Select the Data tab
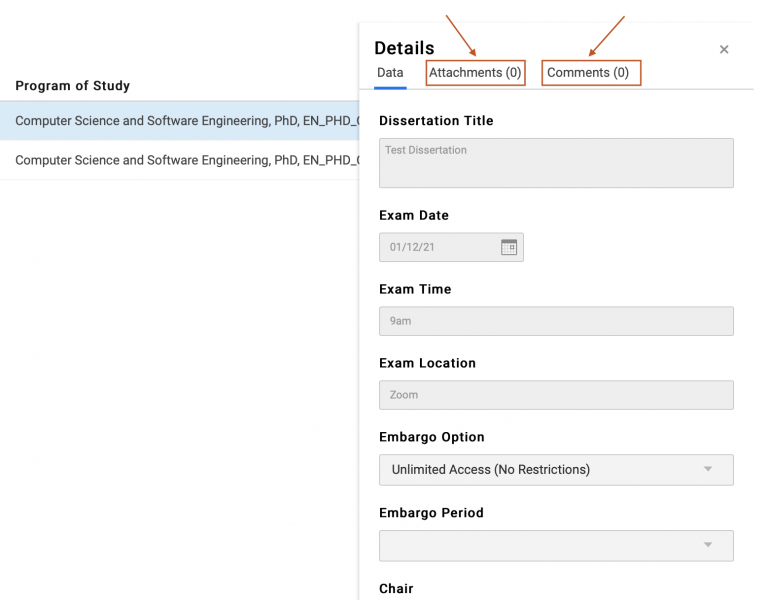 (390, 73)
